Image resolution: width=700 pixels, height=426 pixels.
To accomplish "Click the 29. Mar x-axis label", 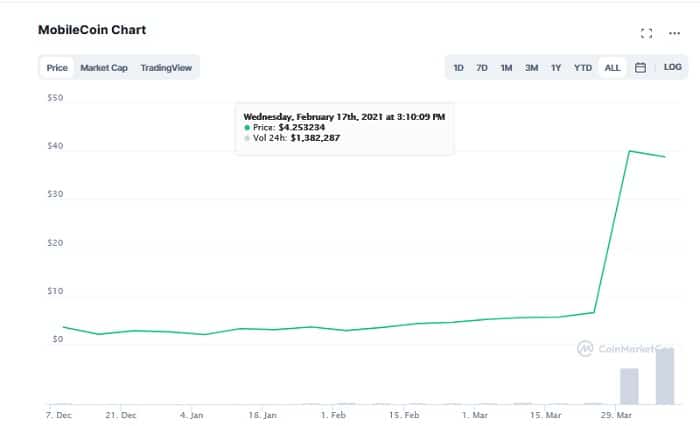I will click(616, 415).
